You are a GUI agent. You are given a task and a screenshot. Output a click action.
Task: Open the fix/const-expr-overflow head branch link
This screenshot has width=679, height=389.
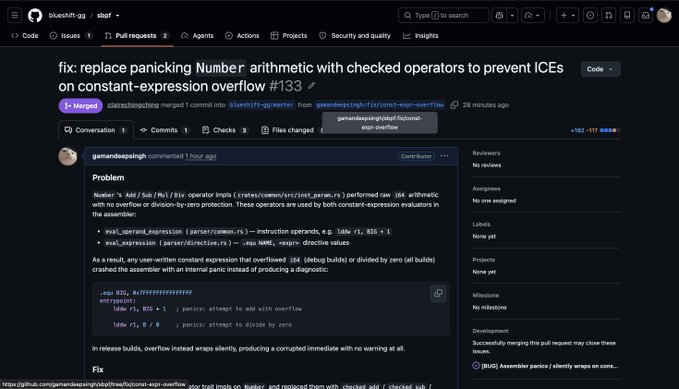pyautogui.click(x=380, y=105)
